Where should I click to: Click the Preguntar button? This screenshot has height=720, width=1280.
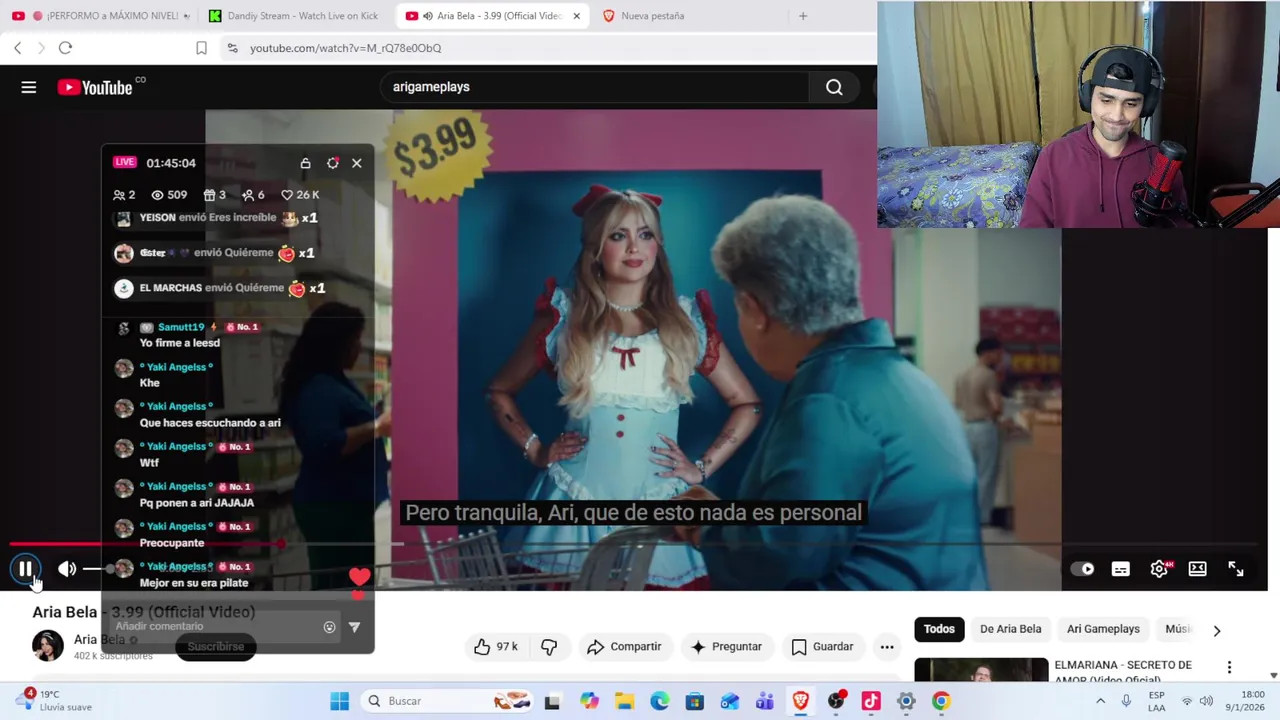[x=726, y=647]
